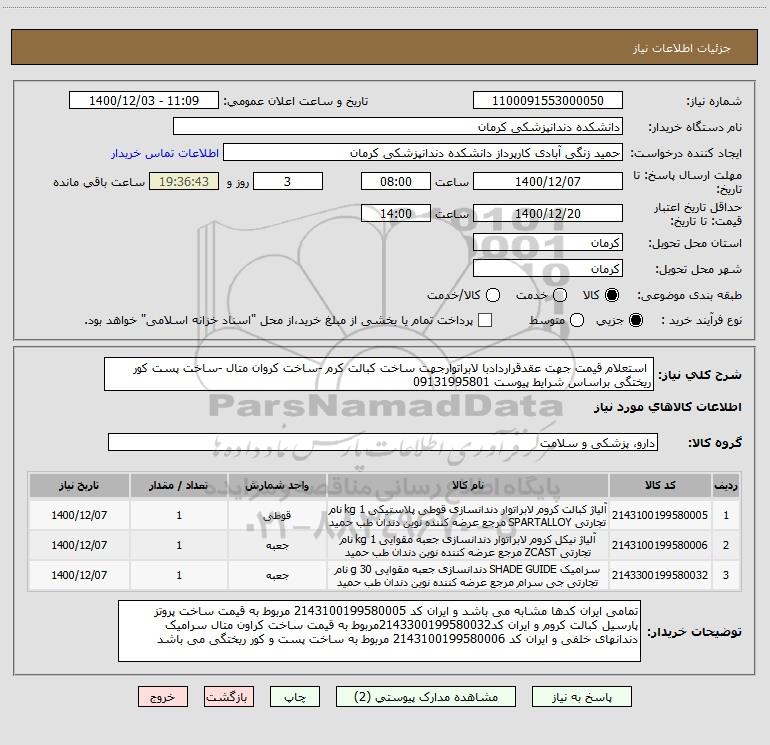Click the بازگشت back button
The width and height of the screenshot is (770, 745).
coord(229,697)
